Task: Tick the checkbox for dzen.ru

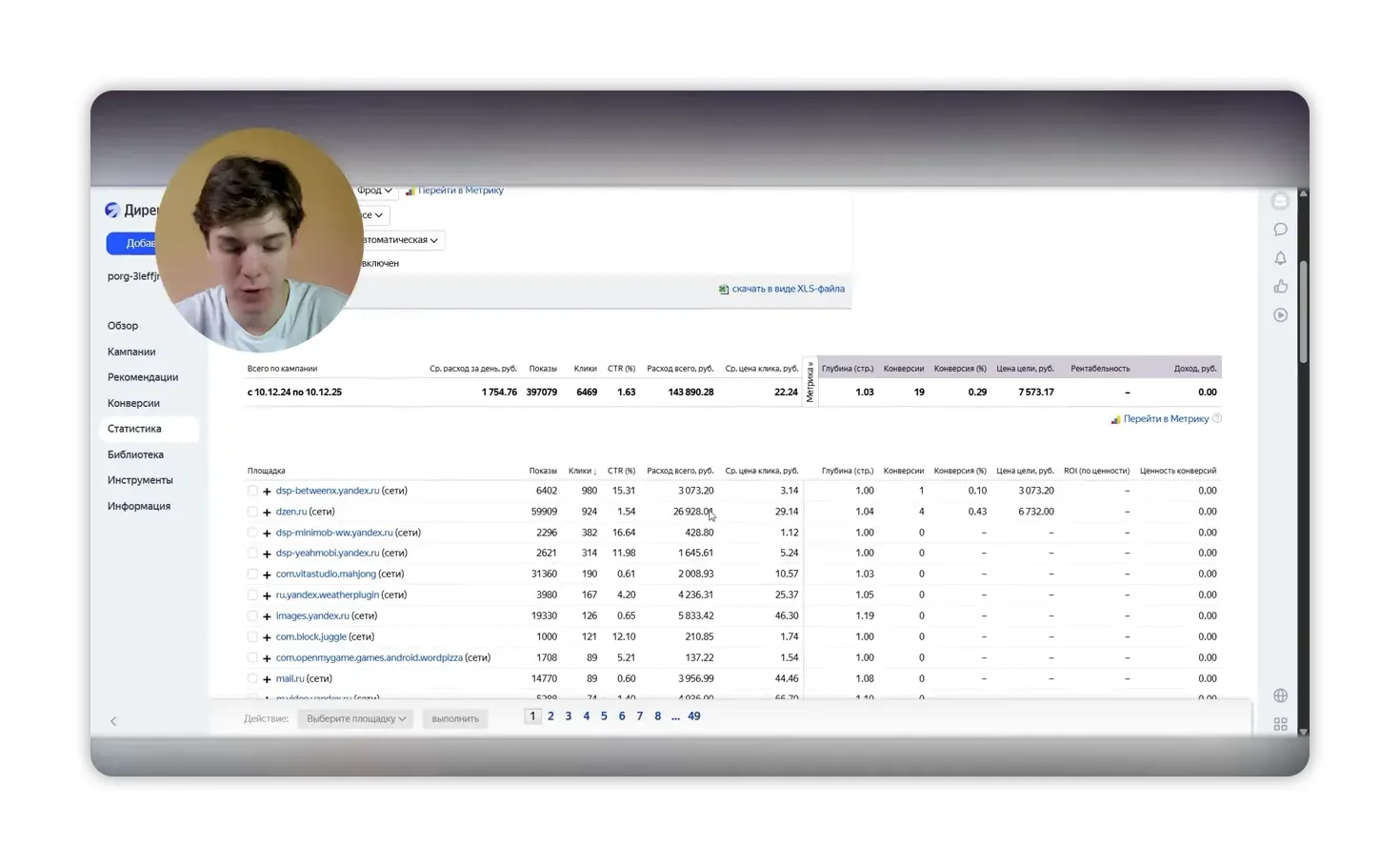Action: click(252, 512)
